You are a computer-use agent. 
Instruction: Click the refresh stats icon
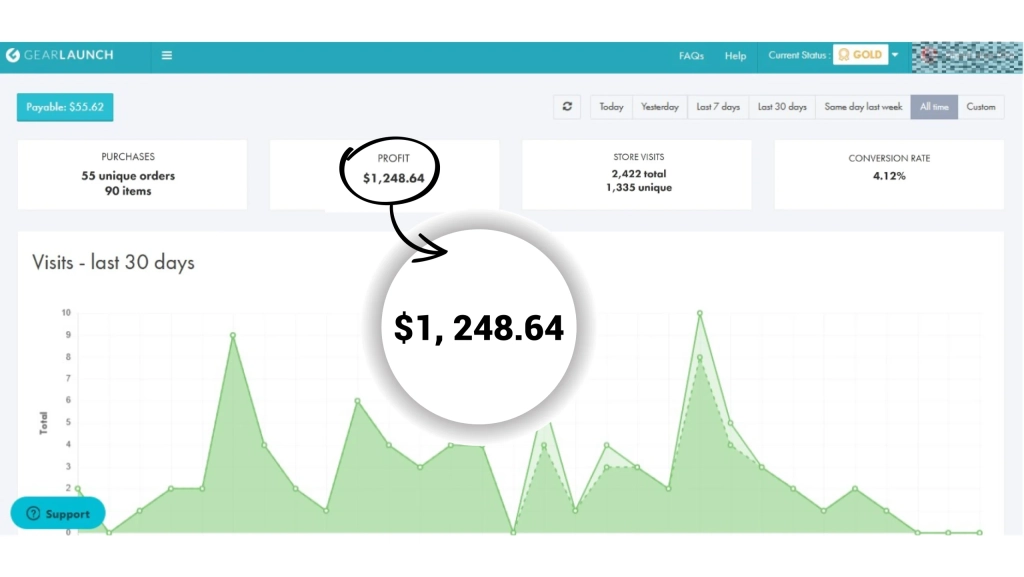pyautogui.click(x=567, y=107)
